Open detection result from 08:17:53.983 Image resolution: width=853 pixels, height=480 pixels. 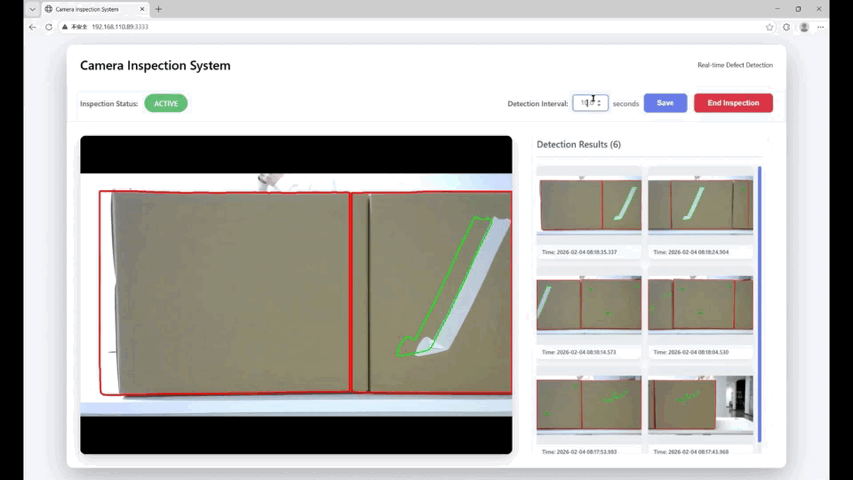point(589,411)
